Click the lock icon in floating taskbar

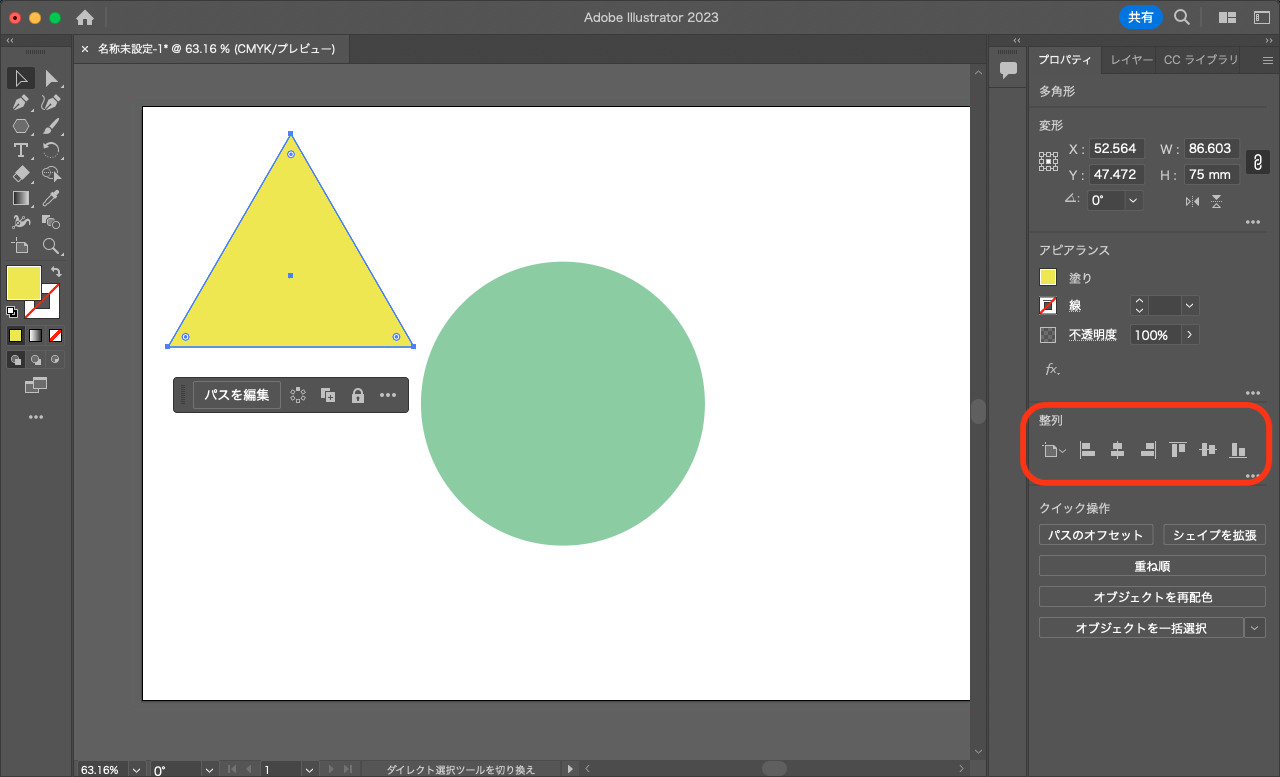[357, 395]
